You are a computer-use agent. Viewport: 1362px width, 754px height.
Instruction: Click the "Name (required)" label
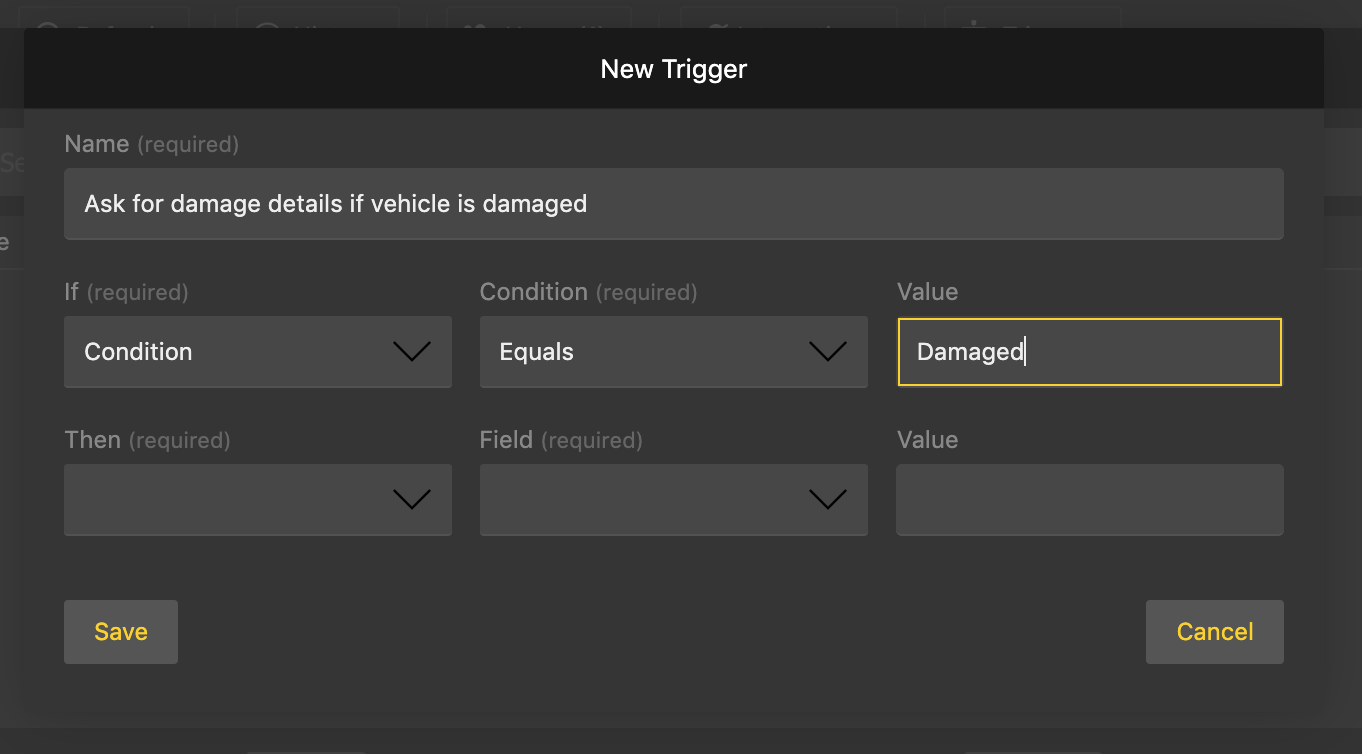pyautogui.click(x=151, y=144)
